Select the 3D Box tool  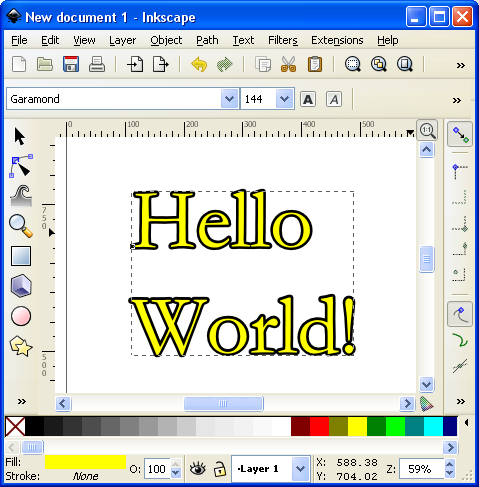[x=21, y=286]
